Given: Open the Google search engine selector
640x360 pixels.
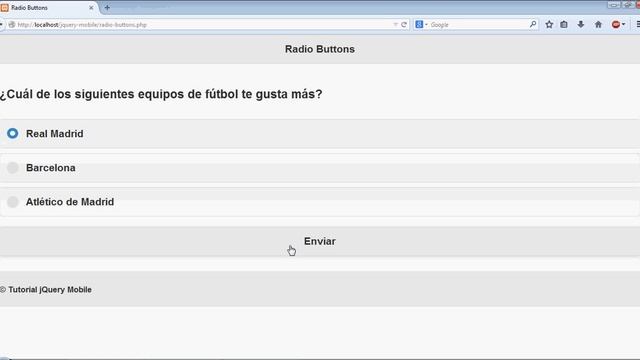Looking at the screenshot, I should pos(421,24).
